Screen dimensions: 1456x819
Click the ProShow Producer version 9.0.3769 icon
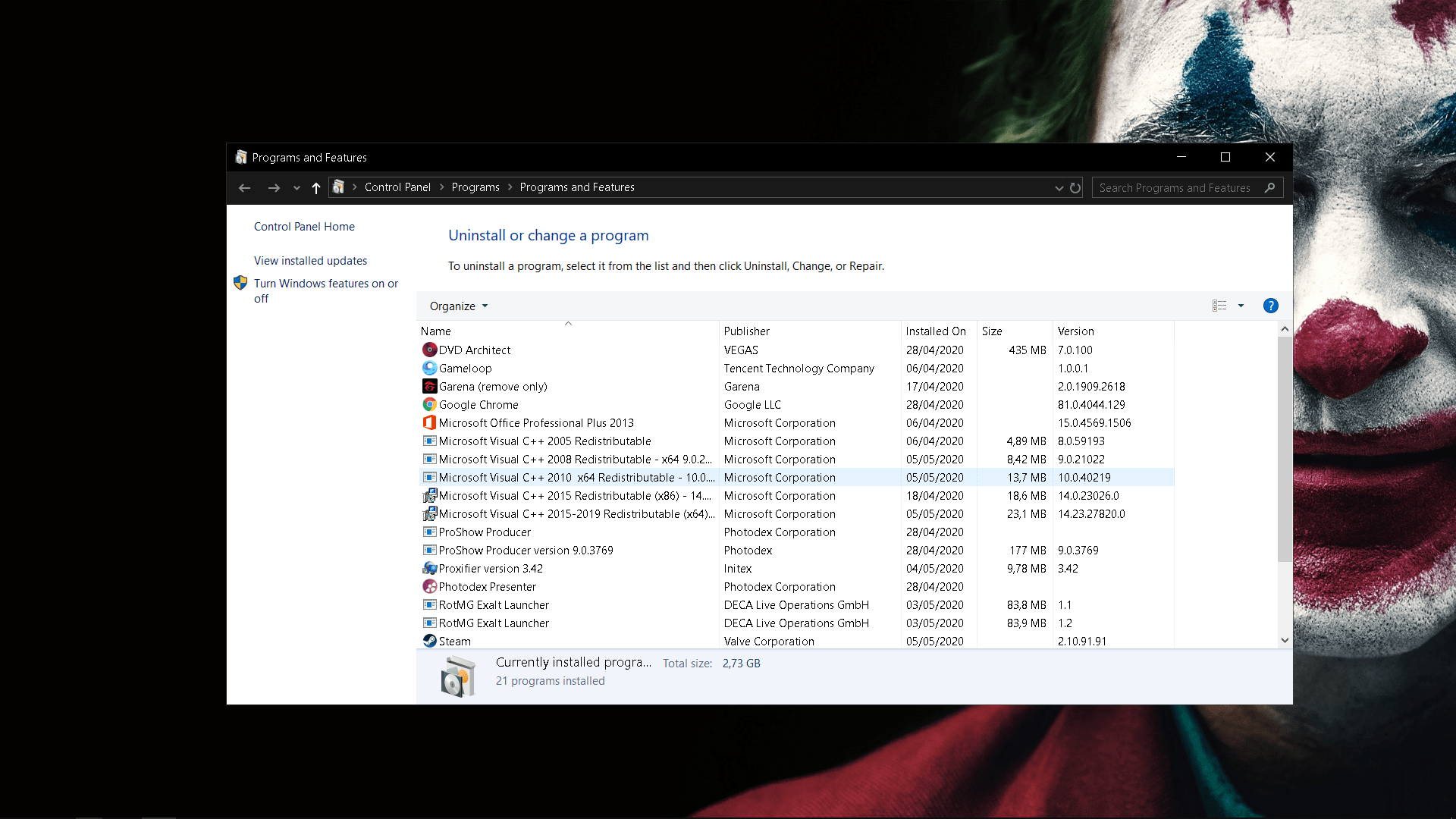429,550
